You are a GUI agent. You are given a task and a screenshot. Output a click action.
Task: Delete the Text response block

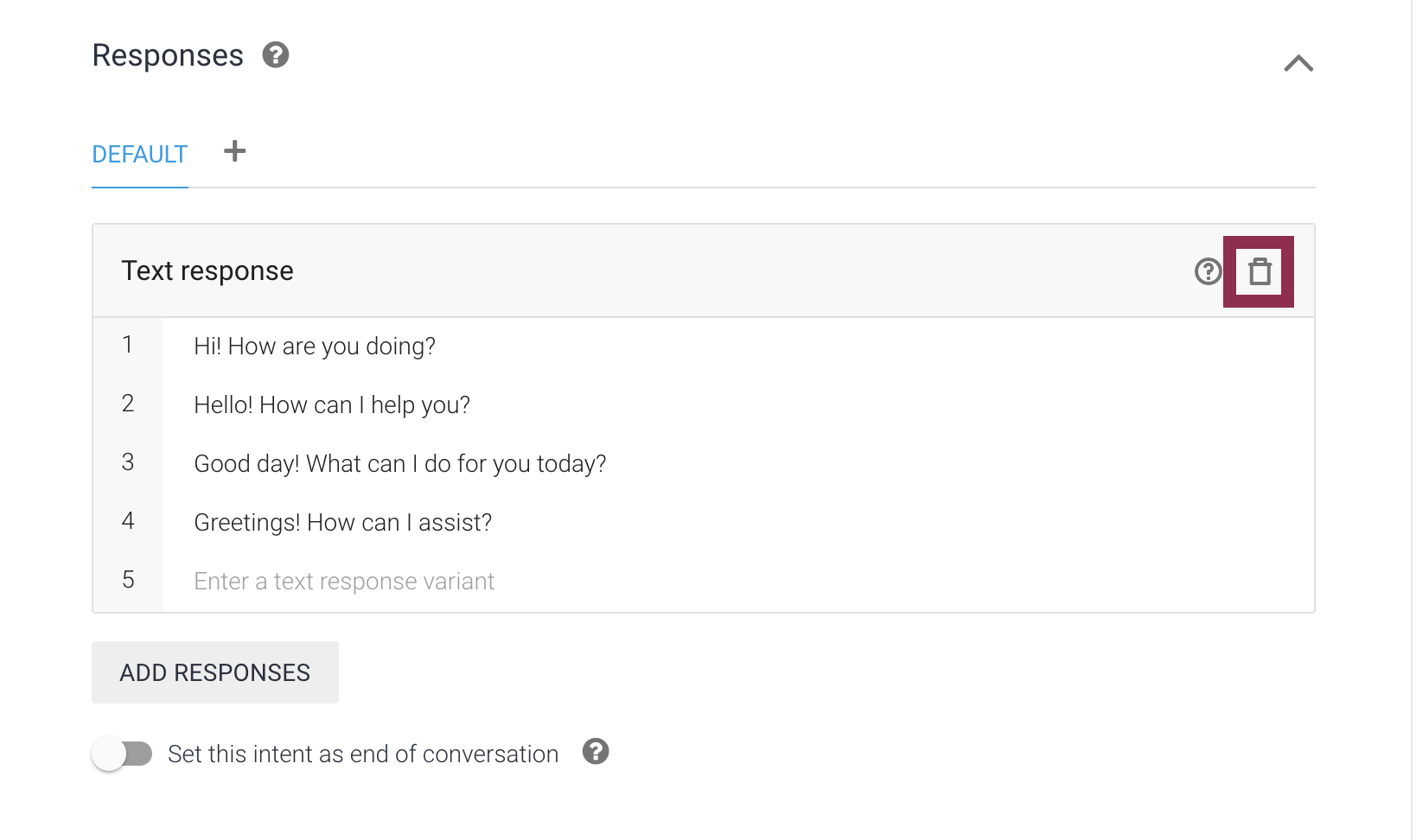[x=1260, y=271]
